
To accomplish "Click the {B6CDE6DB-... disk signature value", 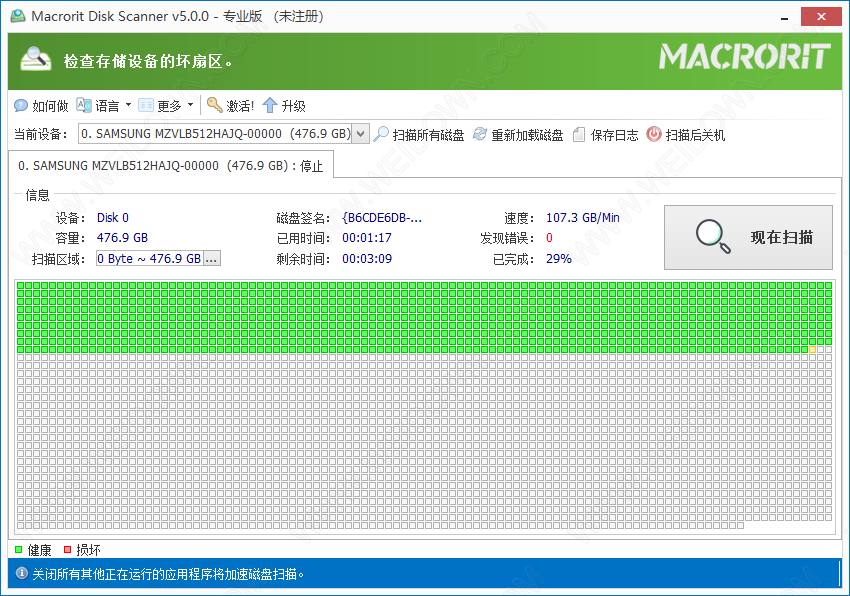I will pyautogui.click(x=382, y=217).
